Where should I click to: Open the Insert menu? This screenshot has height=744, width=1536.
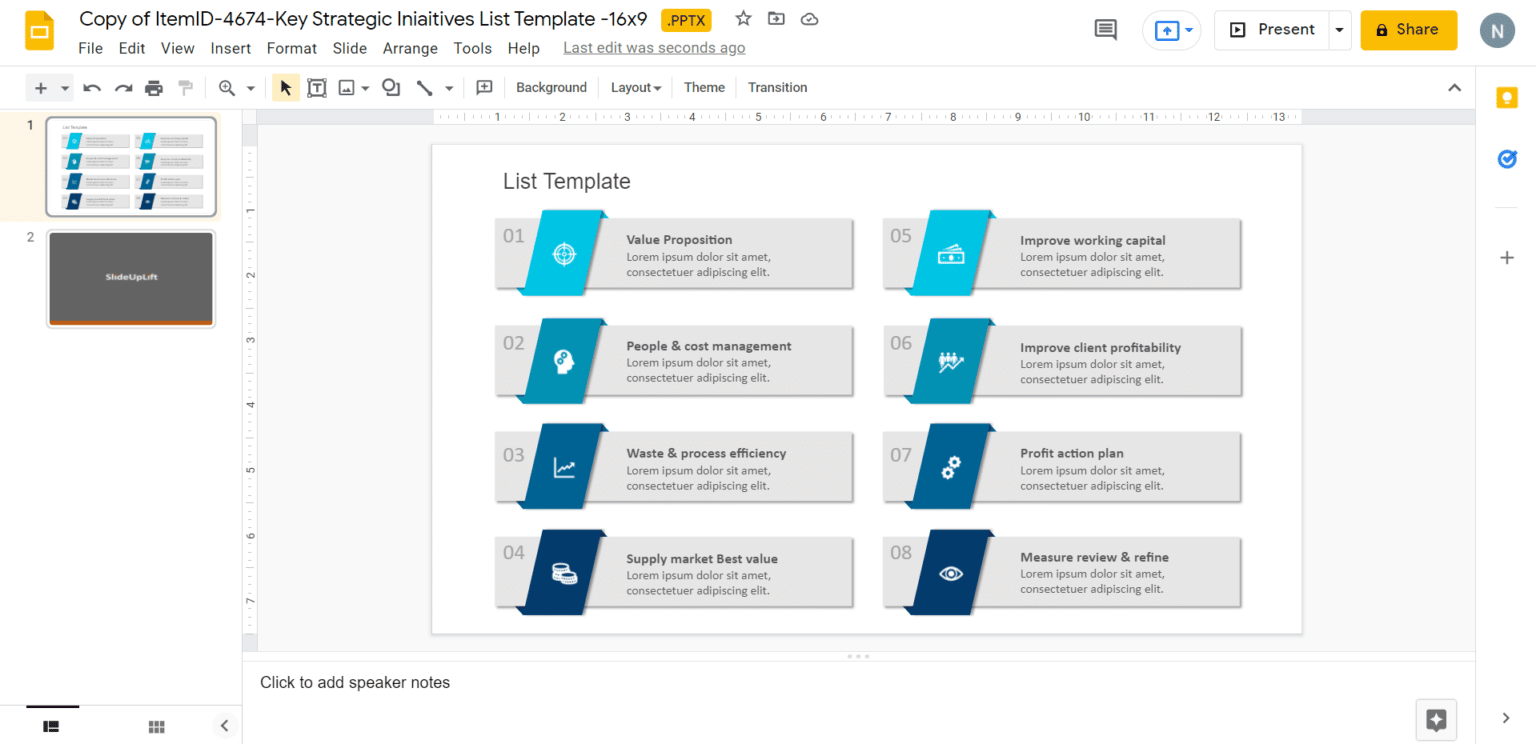[x=230, y=48]
